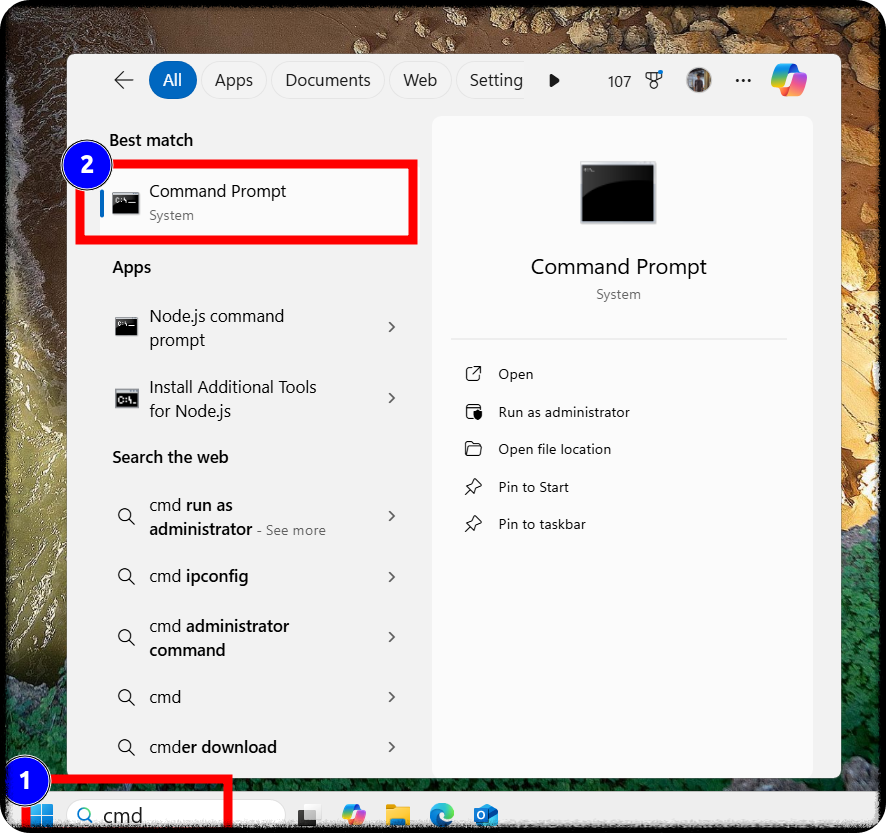This screenshot has width=886, height=833.
Task: Open Outlook from the taskbar
Action: coord(486,815)
